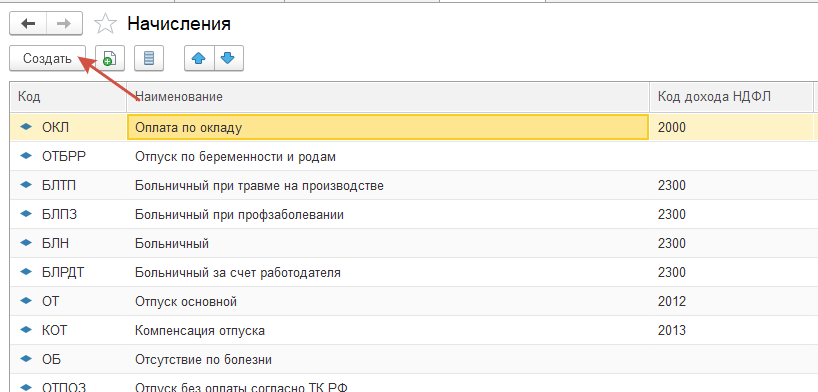The height and width of the screenshot is (392, 818).
Task: Create new item by copying icon
Action: click(109, 58)
